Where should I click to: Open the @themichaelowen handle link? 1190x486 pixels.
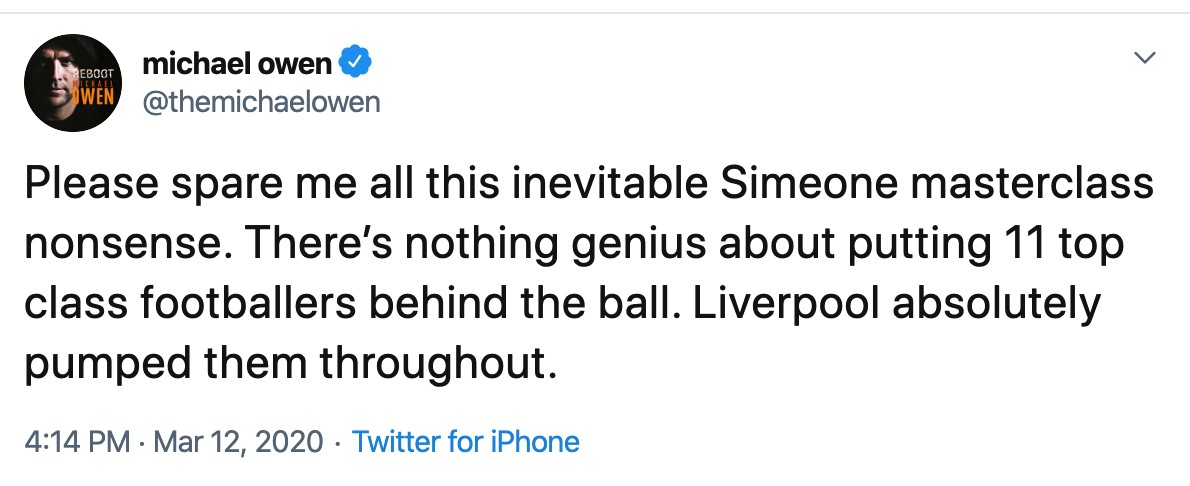point(262,102)
